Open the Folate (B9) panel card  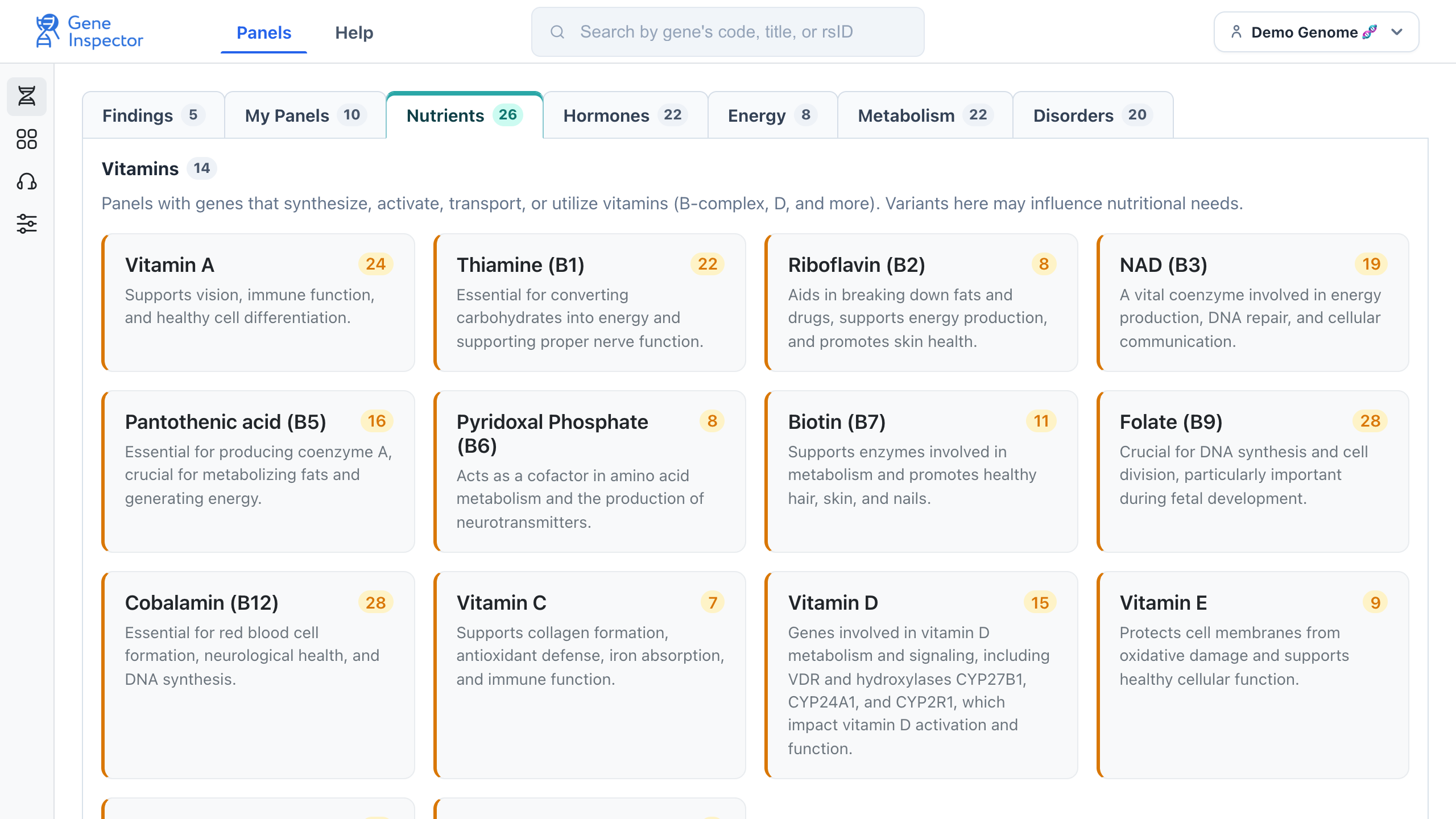1253,471
